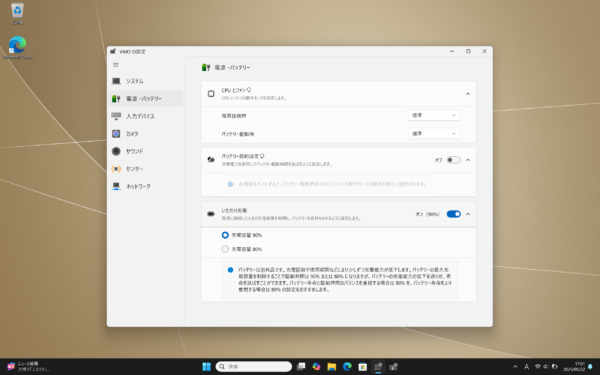Open the システム settings page
The image size is (600, 375).
(x=146, y=81)
